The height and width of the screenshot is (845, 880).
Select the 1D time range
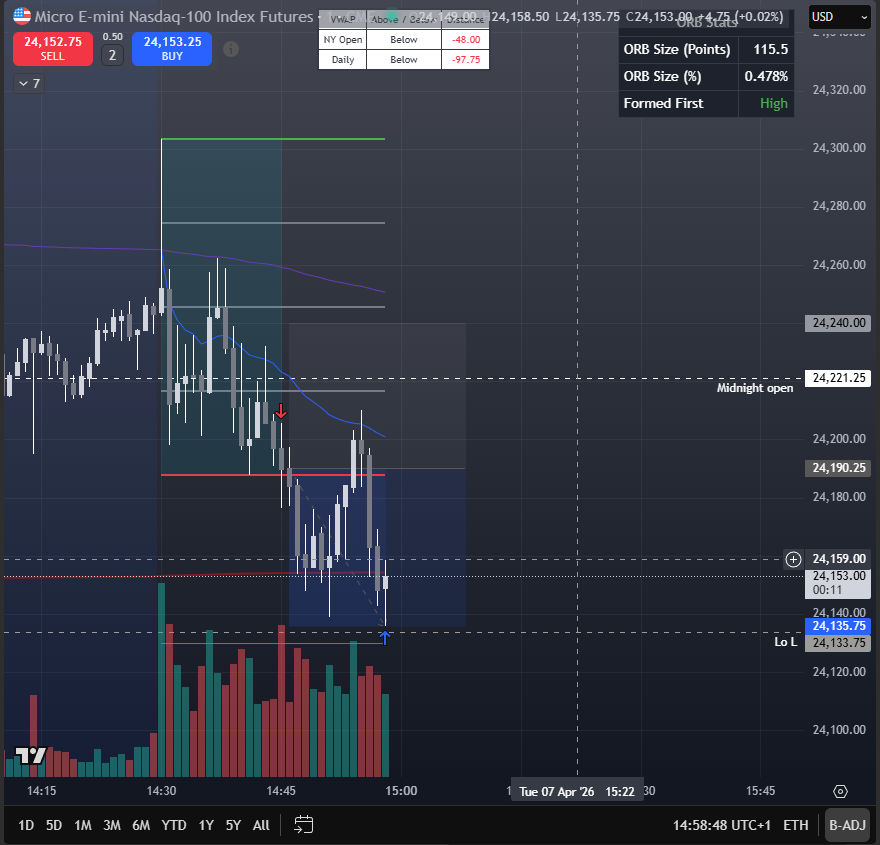coord(26,825)
